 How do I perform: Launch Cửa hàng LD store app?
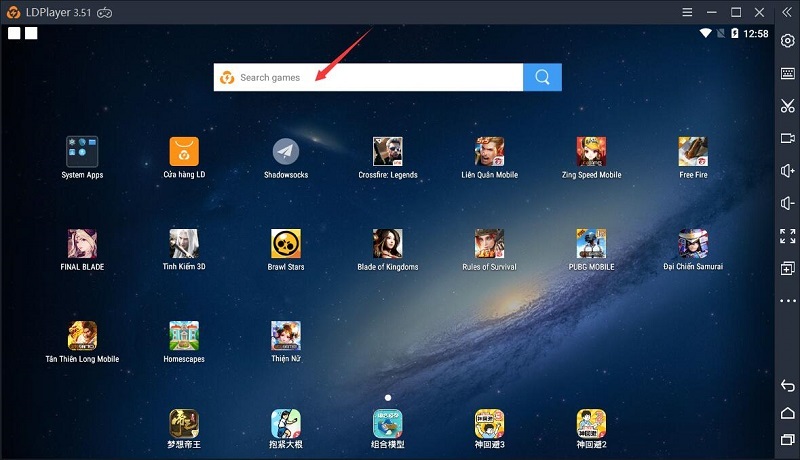coord(184,151)
